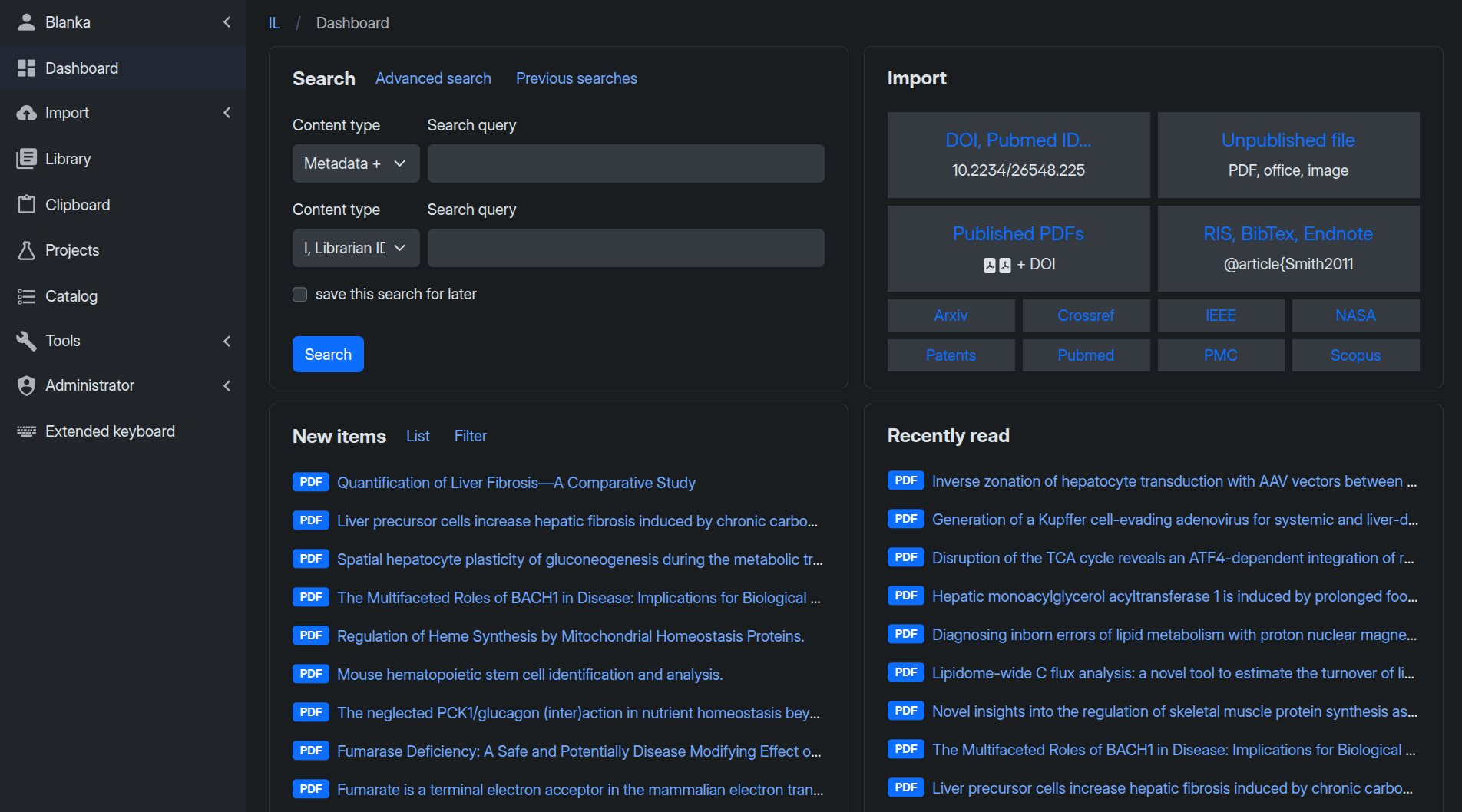Click the Blanka user profile icon
The height and width of the screenshot is (812, 1462).
click(26, 21)
